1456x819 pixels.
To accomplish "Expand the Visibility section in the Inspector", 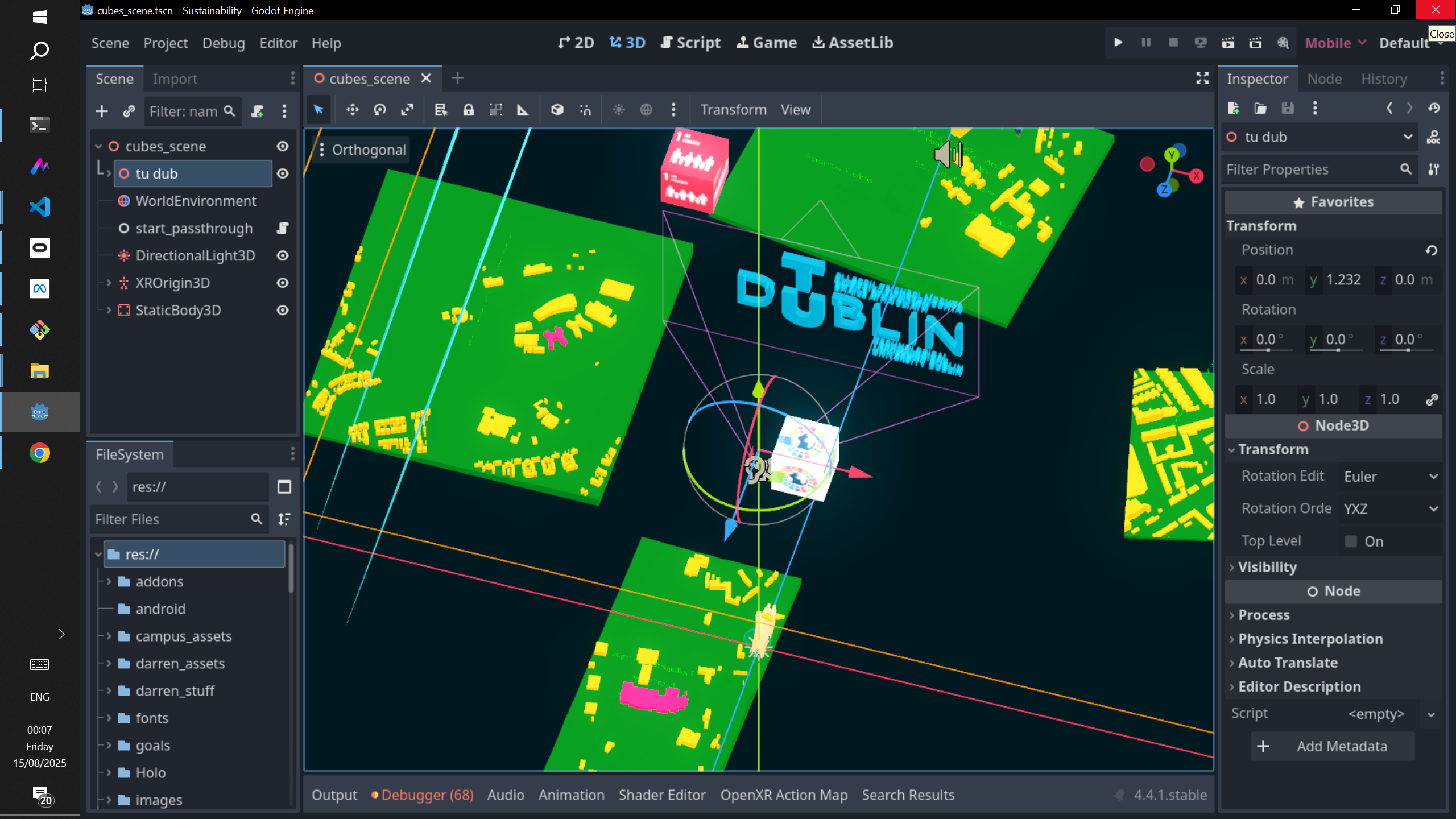I will (x=1267, y=567).
